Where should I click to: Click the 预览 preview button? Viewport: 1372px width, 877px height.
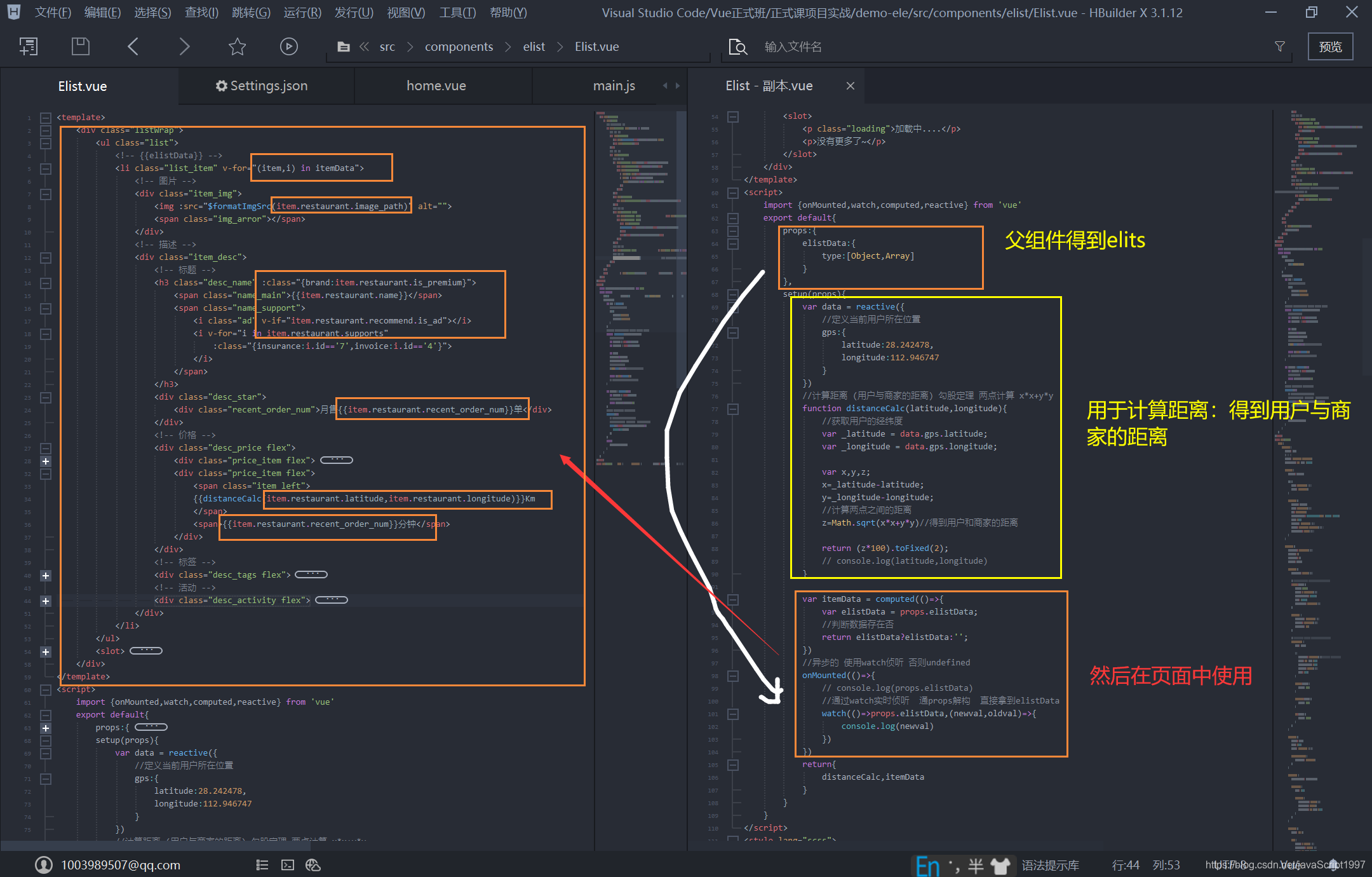tap(1331, 46)
